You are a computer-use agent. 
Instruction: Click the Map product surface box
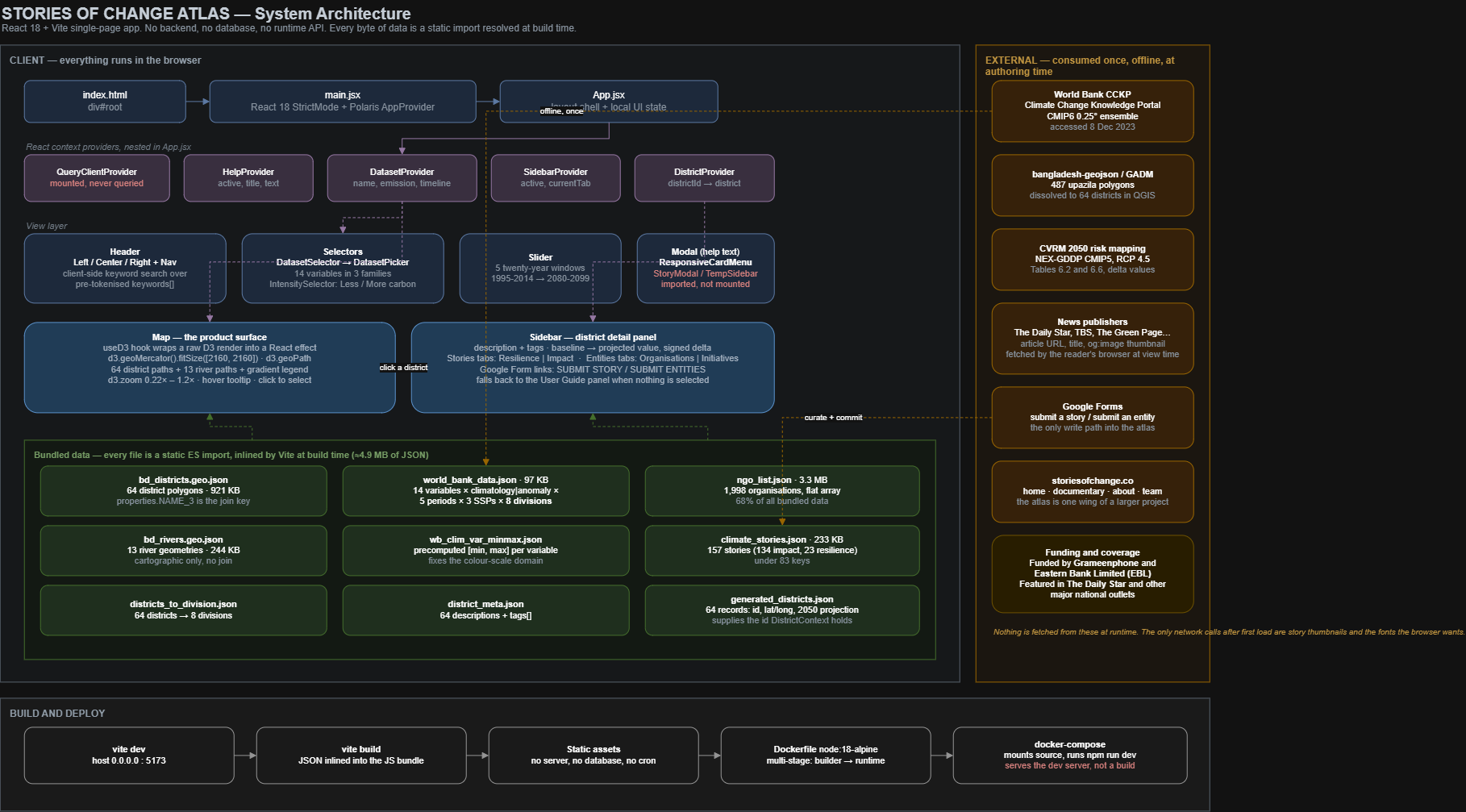click(210, 368)
